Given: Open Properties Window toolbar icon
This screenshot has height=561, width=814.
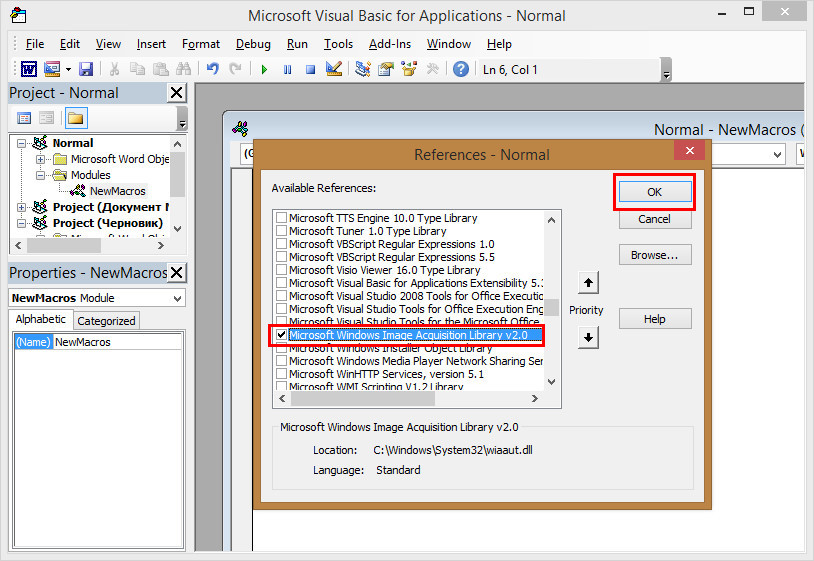Looking at the screenshot, I should pyautogui.click(x=386, y=69).
